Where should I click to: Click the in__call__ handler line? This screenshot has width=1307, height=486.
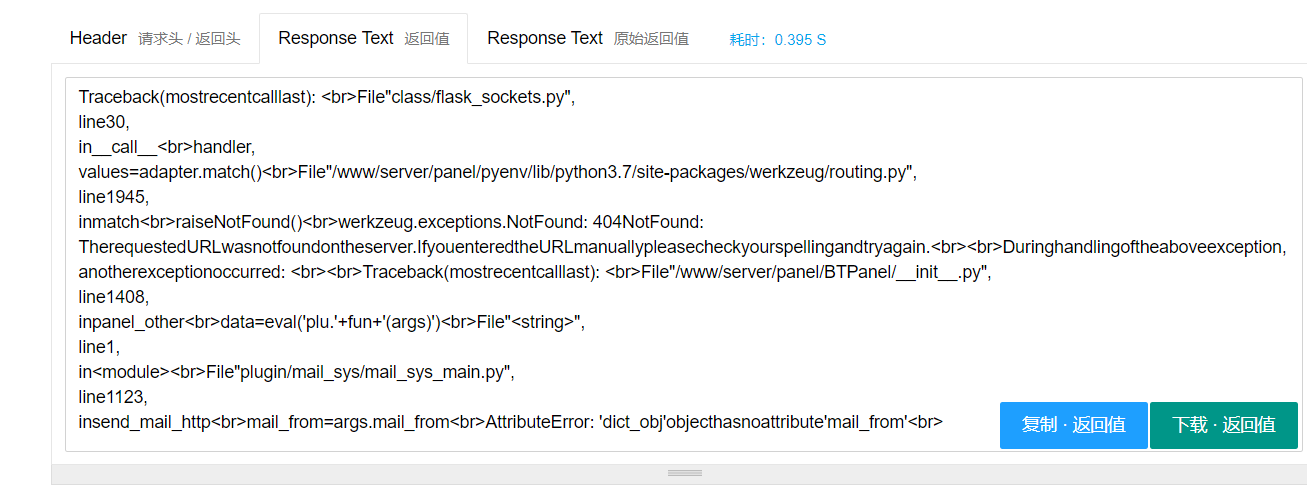coord(167,147)
